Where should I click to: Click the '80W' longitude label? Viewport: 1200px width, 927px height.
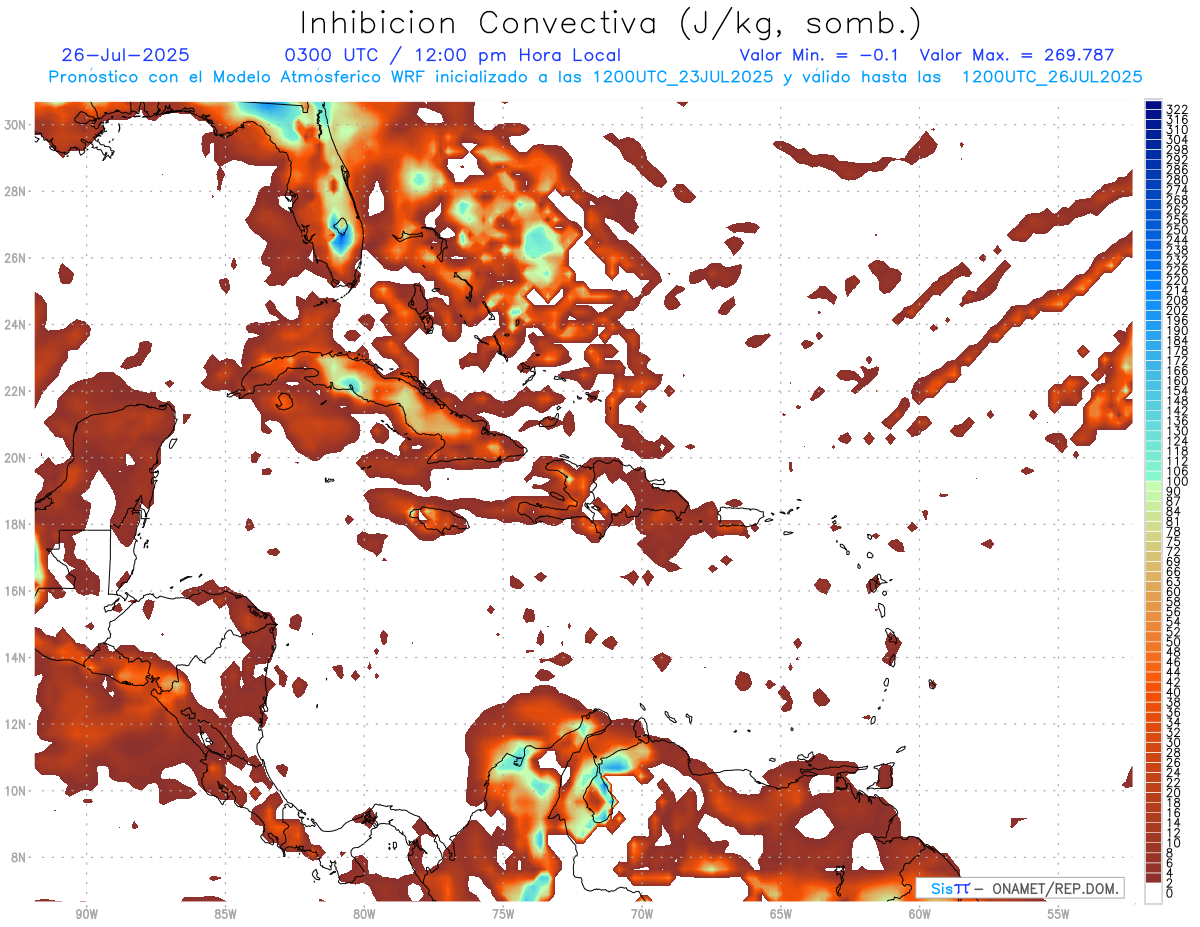(x=364, y=914)
